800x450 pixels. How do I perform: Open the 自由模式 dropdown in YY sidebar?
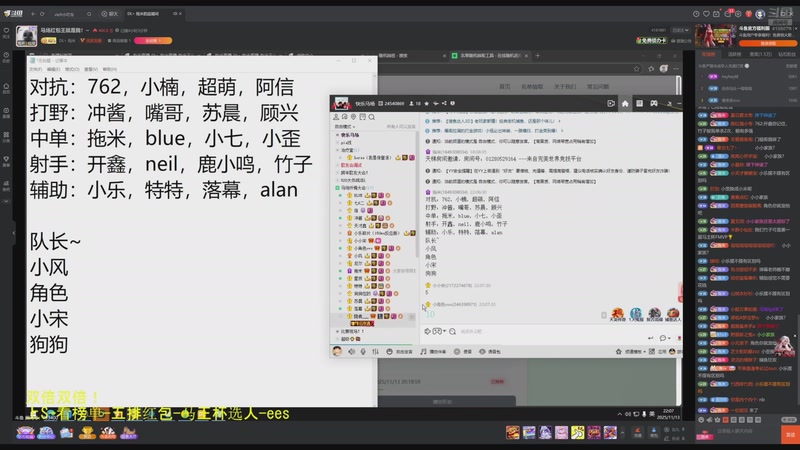coord(345,127)
